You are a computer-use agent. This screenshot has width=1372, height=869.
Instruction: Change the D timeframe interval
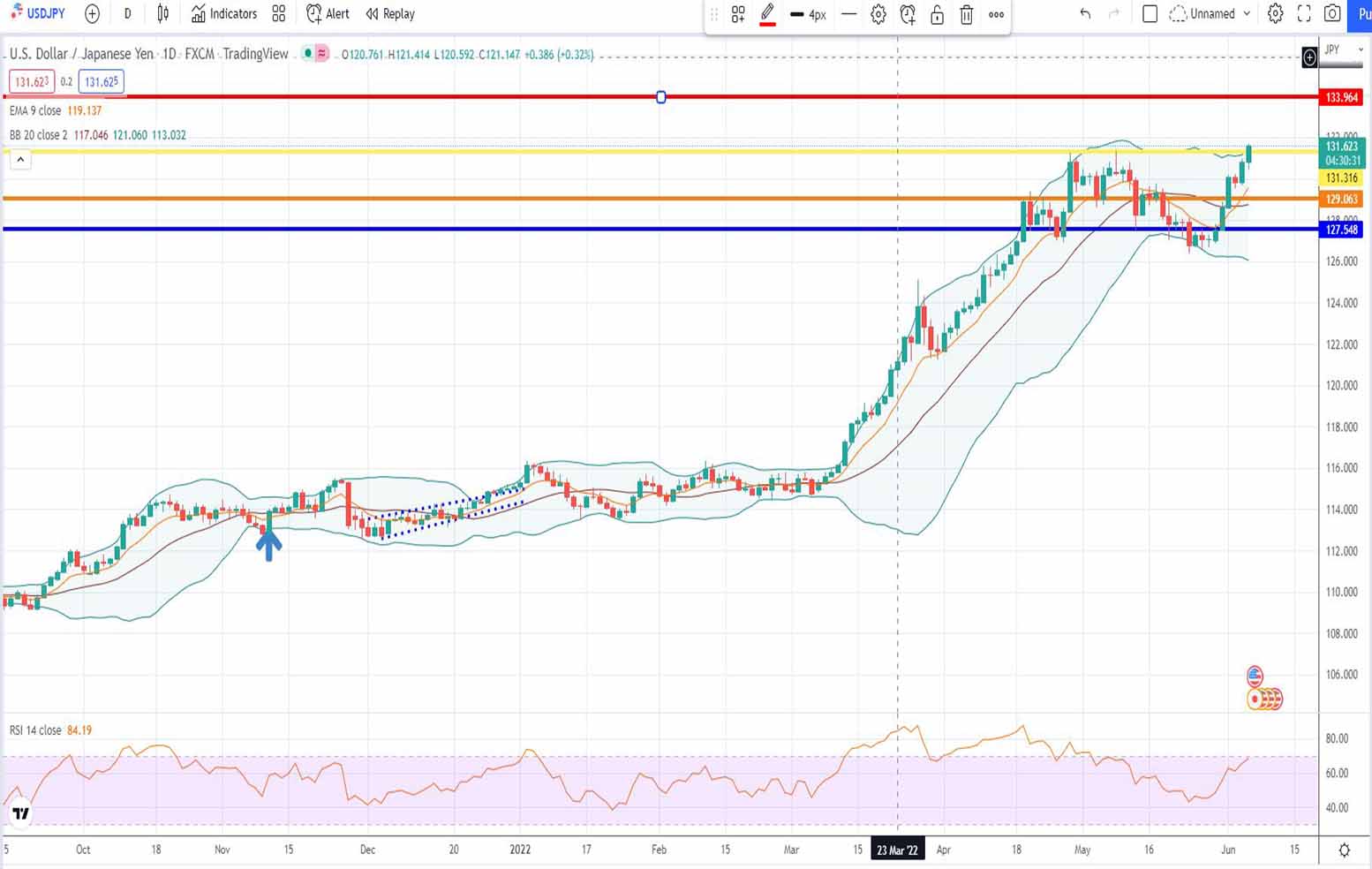point(128,14)
